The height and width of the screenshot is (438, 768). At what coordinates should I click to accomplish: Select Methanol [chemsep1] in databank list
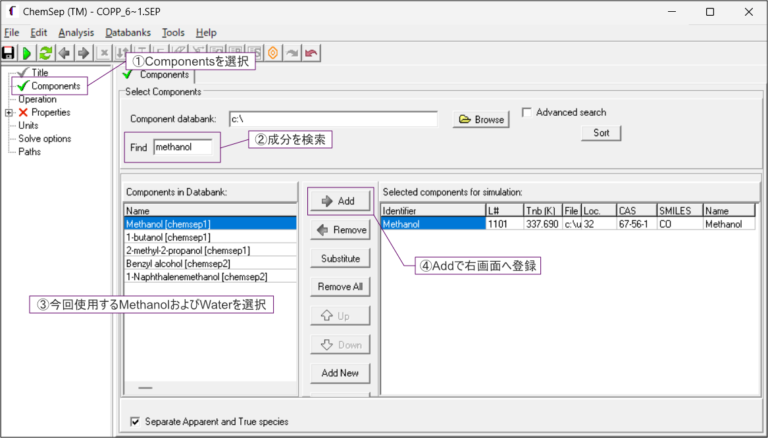pyautogui.click(x=210, y=224)
